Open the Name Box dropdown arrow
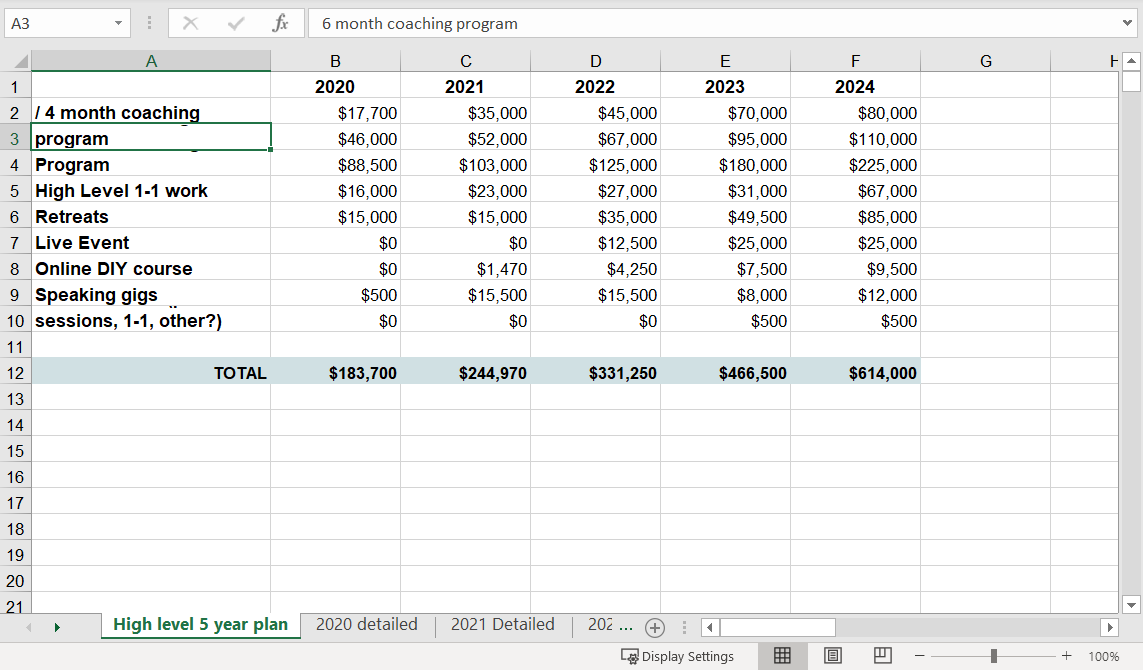Image resolution: width=1143 pixels, height=670 pixels. pos(119,23)
